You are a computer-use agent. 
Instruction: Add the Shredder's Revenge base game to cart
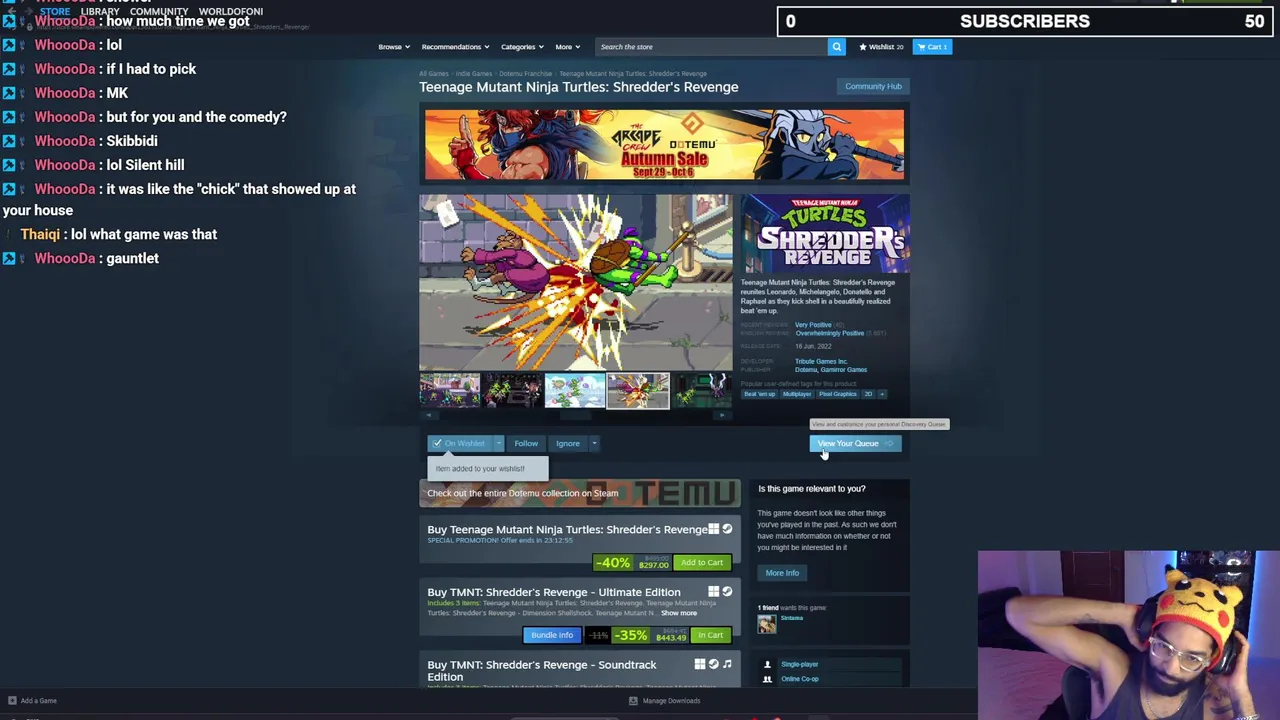(702, 563)
